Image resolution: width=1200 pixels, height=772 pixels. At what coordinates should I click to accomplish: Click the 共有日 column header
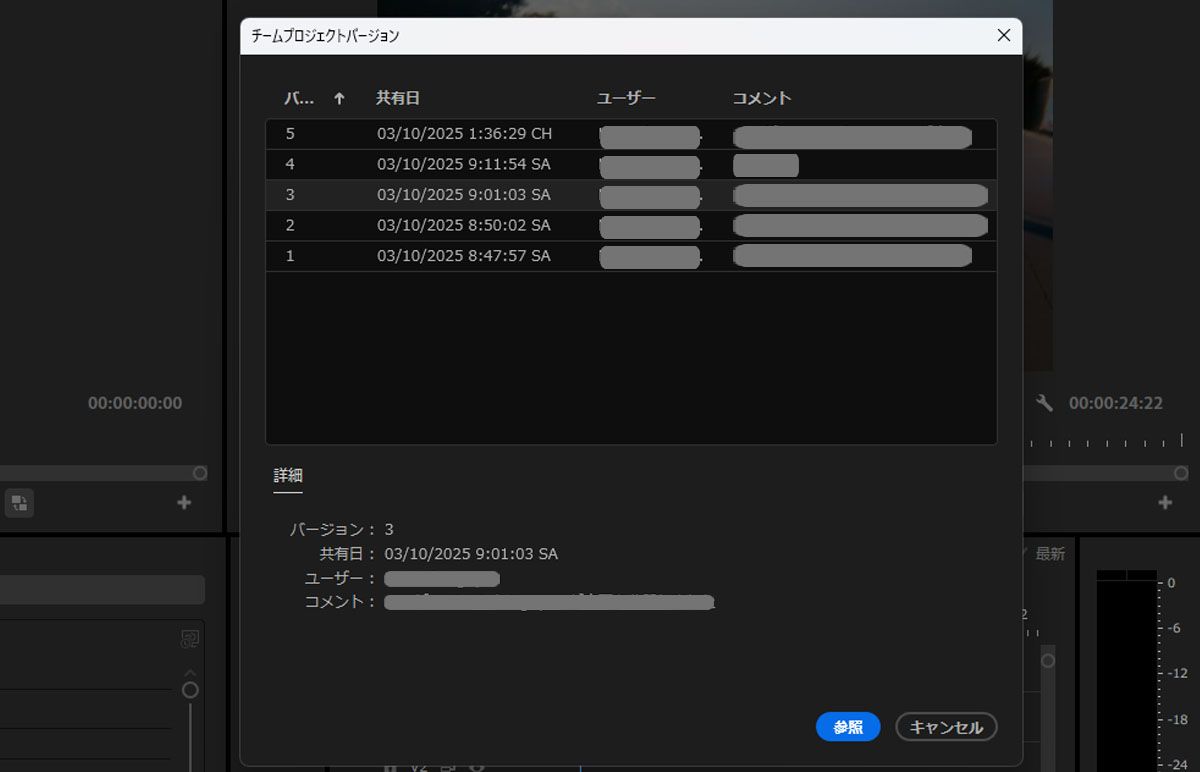[x=398, y=98]
